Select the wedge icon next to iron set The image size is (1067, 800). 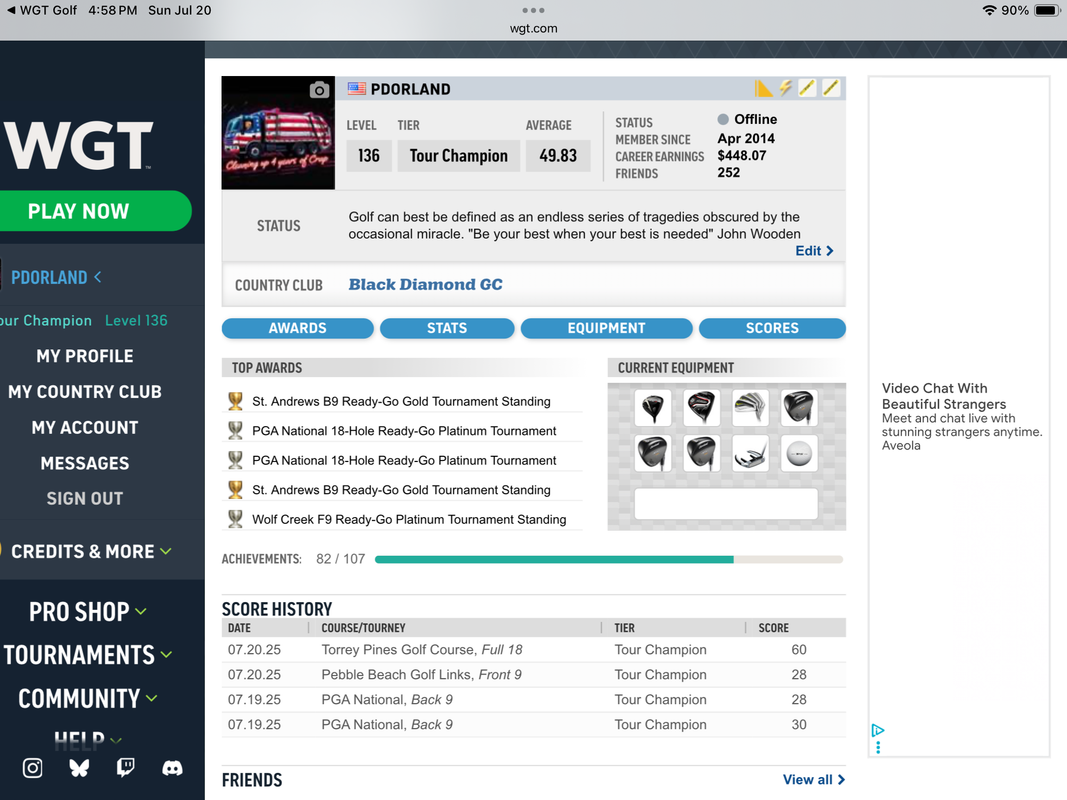coord(798,407)
